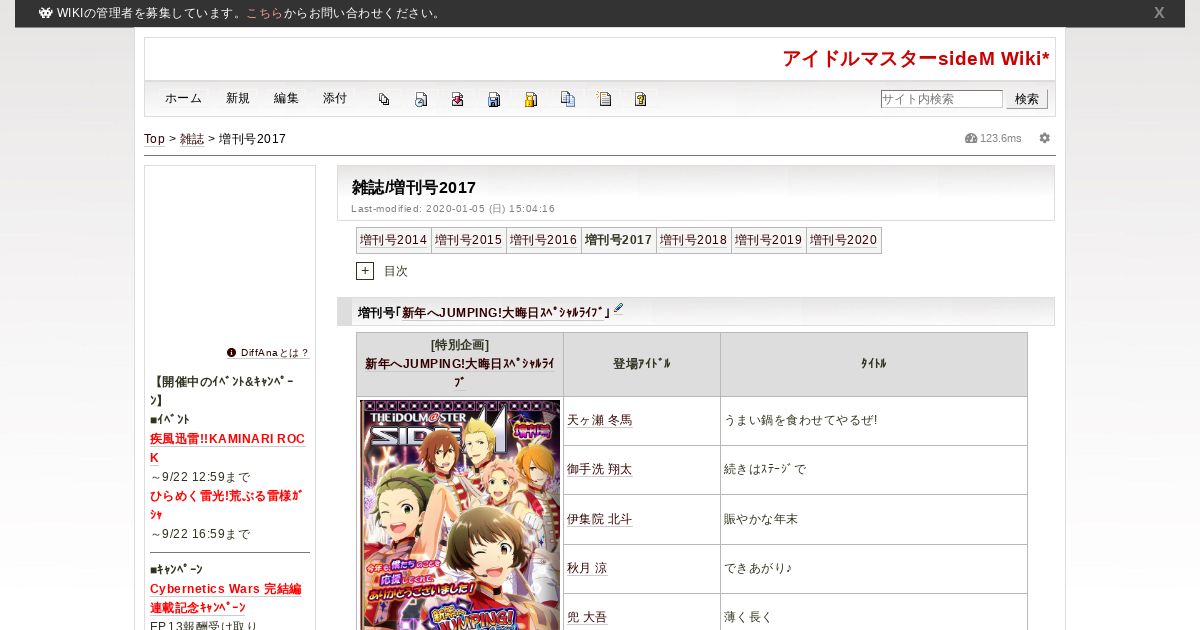Open the 疾風迅雷!!KAMINARI ROCK event link

(227, 448)
